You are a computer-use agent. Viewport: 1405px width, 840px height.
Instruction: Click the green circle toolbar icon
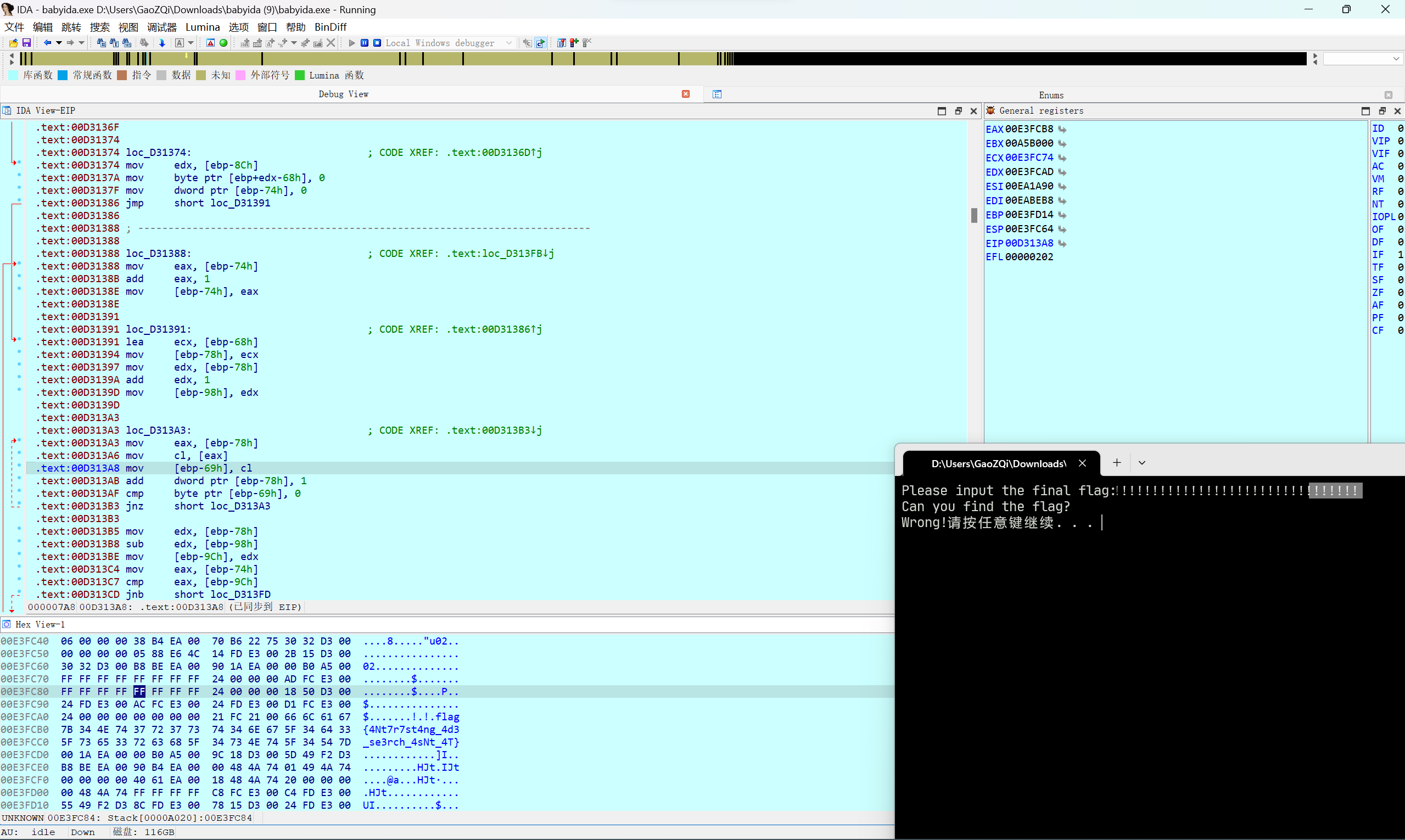[x=223, y=43]
